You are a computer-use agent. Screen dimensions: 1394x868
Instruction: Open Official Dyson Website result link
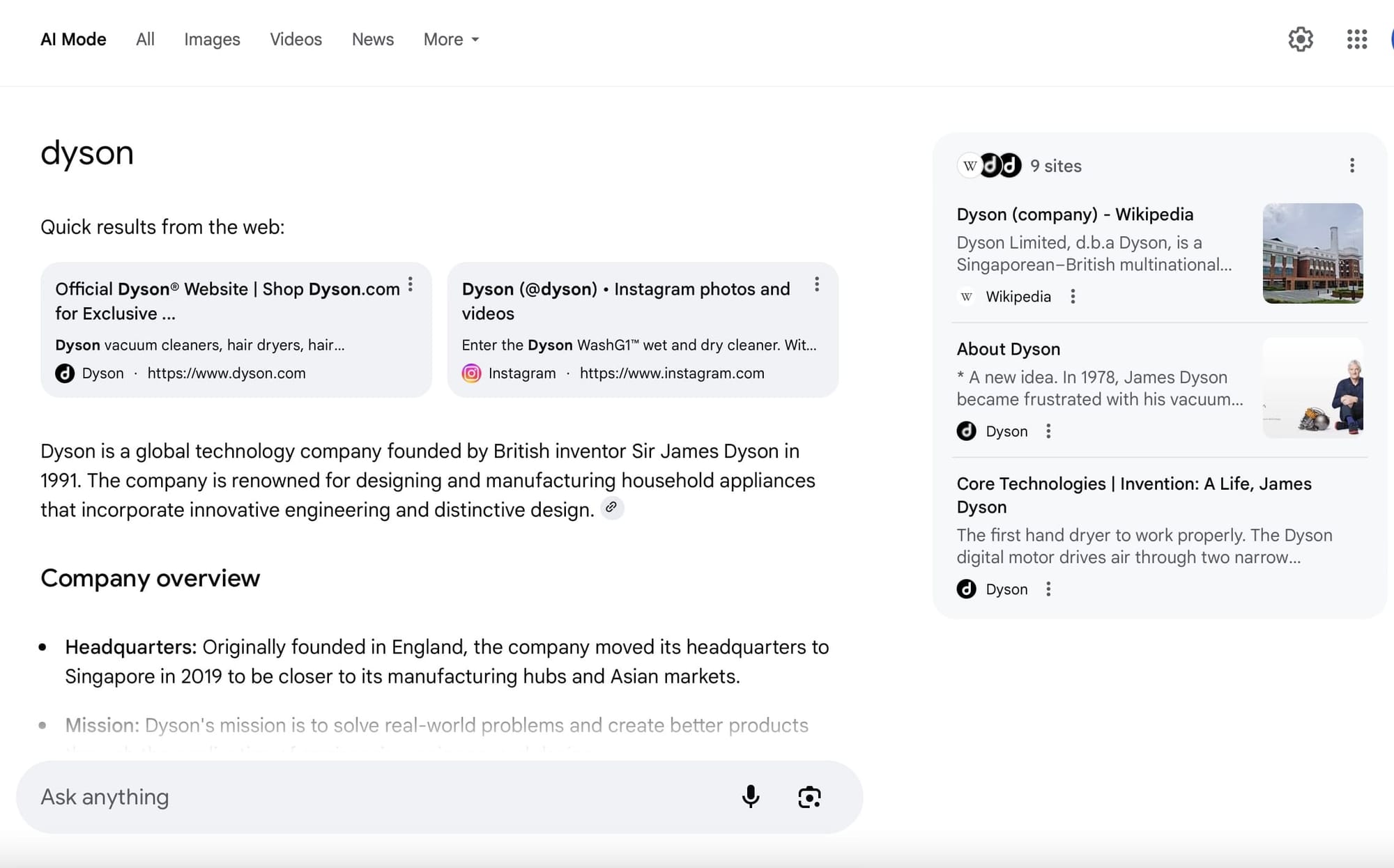pyautogui.click(x=227, y=301)
